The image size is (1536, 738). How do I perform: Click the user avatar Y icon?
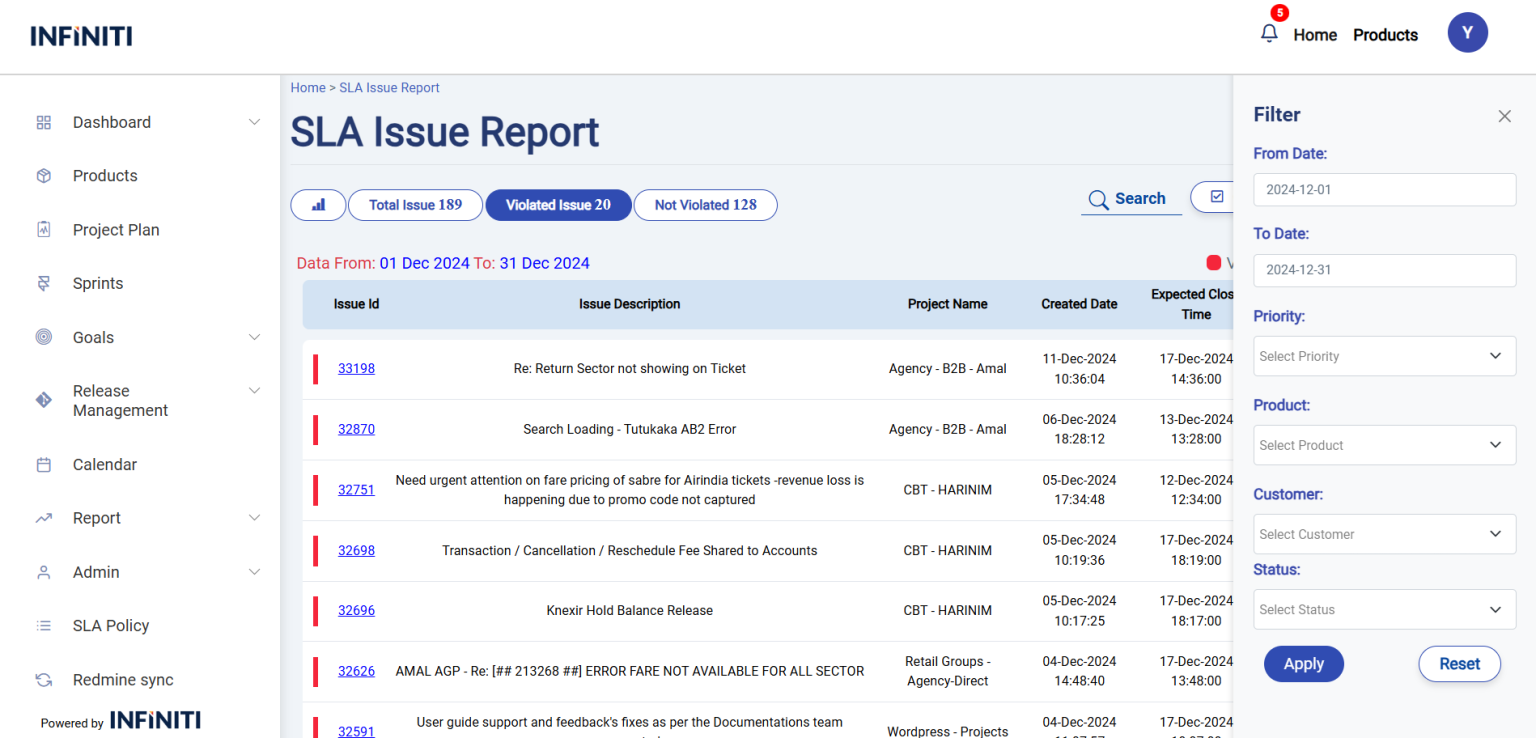click(x=1467, y=33)
